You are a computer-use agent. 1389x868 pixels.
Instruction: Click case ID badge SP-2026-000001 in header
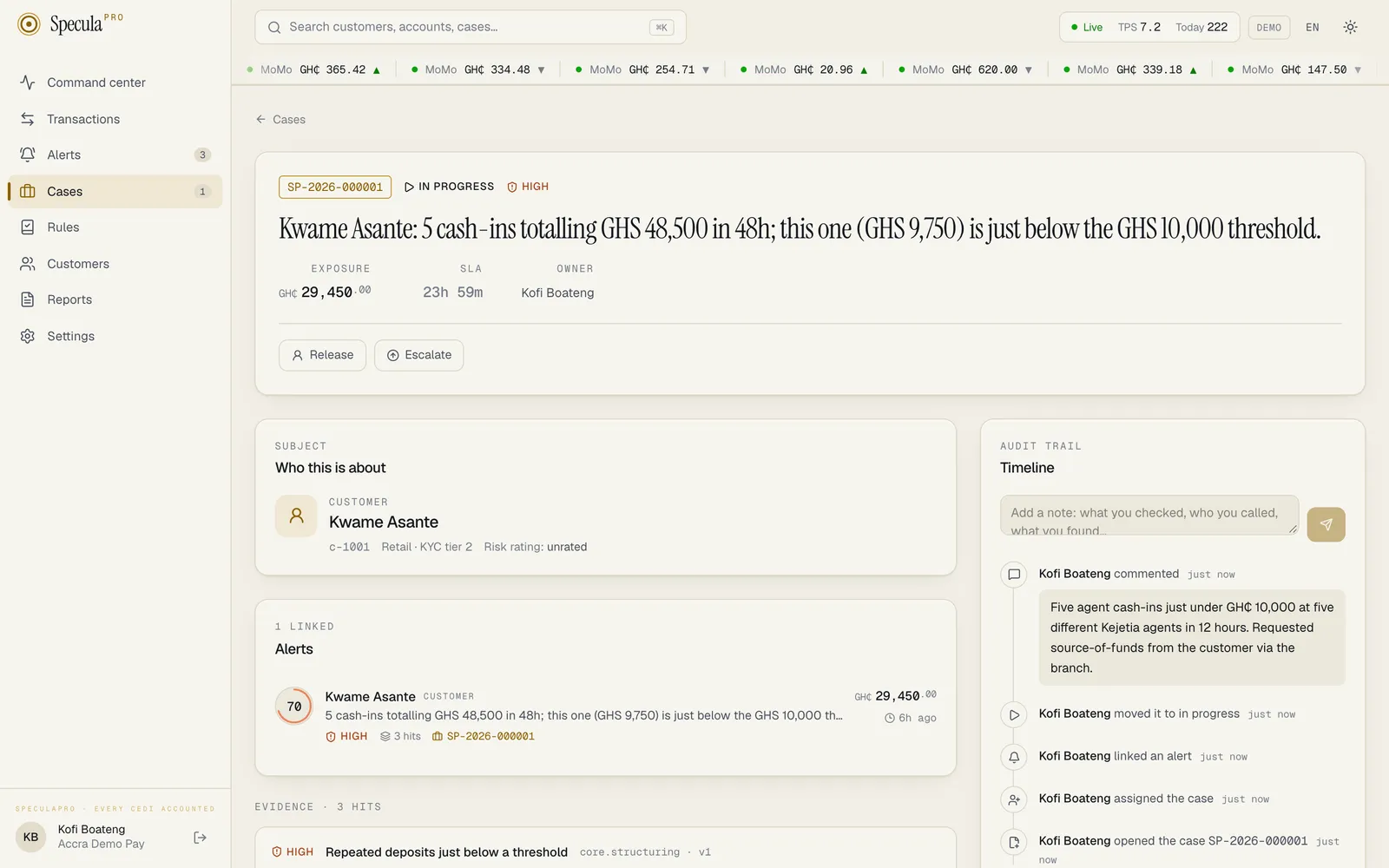(x=335, y=187)
